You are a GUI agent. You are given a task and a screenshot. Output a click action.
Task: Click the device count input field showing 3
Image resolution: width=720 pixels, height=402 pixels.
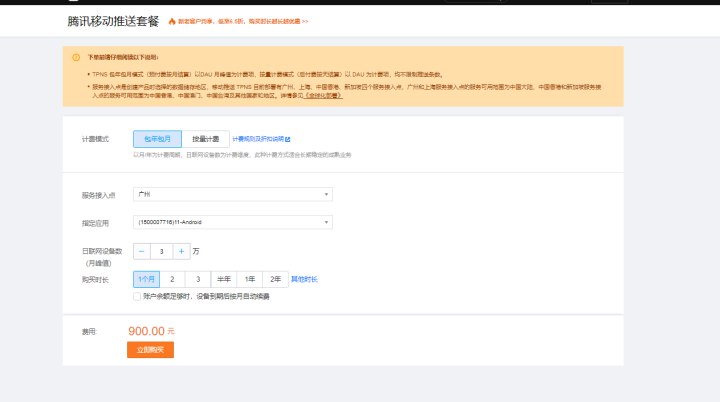pyautogui.click(x=162, y=251)
